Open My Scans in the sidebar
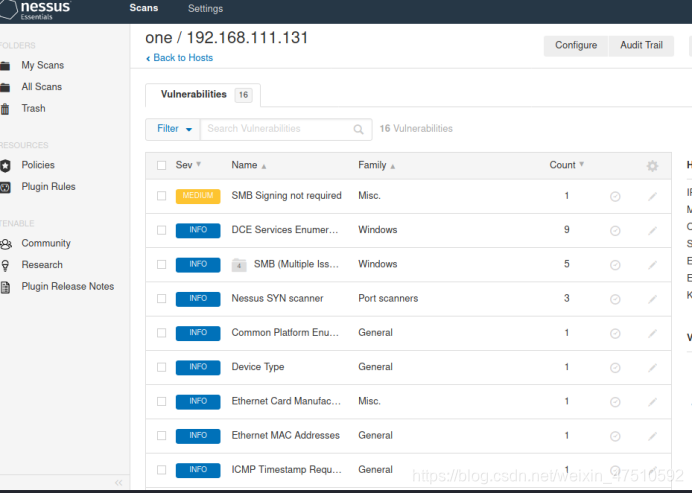Image resolution: width=693 pixels, height=494 pixels. (x=42, y=65)
